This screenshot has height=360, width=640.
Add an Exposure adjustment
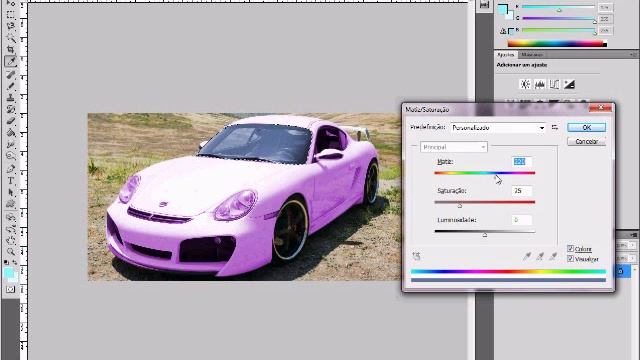tap(569, 84)
